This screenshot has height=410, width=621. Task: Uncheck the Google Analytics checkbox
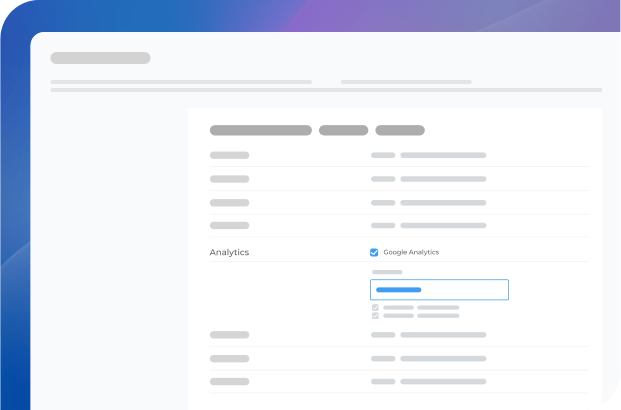[x=374, y=252]
